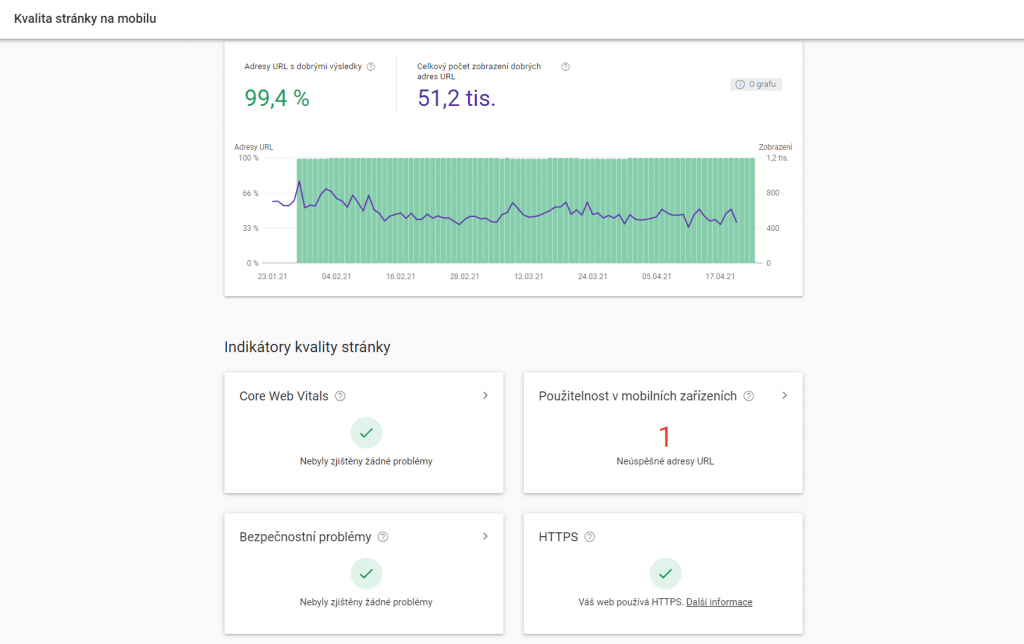Screen dimensions: 1024x644
Task: Click green checkmark in Bezpečnostní problémy card
Action: click(366, 573)
